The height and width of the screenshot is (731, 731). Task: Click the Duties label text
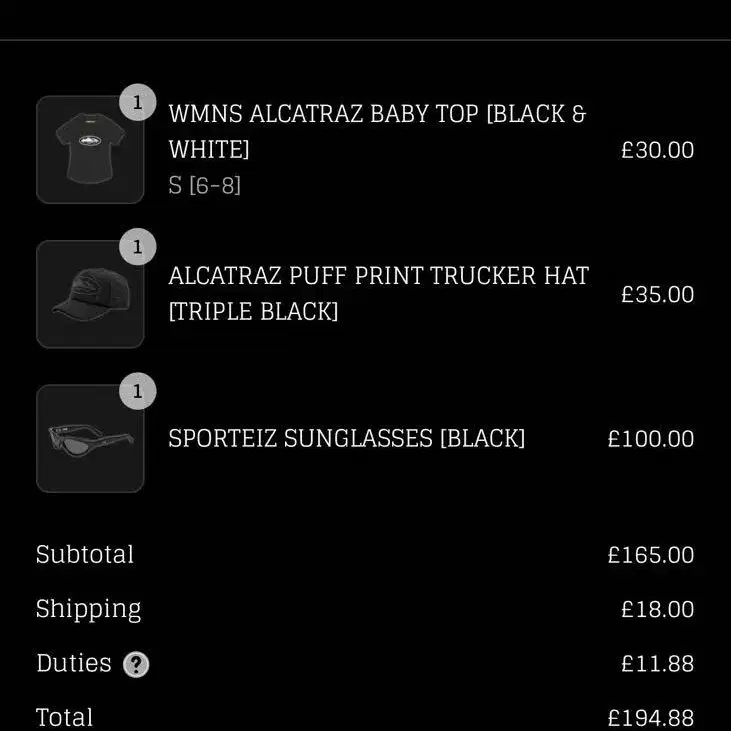click(74, 663)
